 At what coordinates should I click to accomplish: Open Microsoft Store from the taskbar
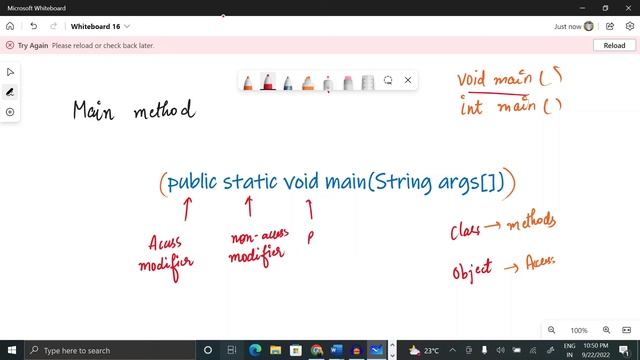point(296,350)
